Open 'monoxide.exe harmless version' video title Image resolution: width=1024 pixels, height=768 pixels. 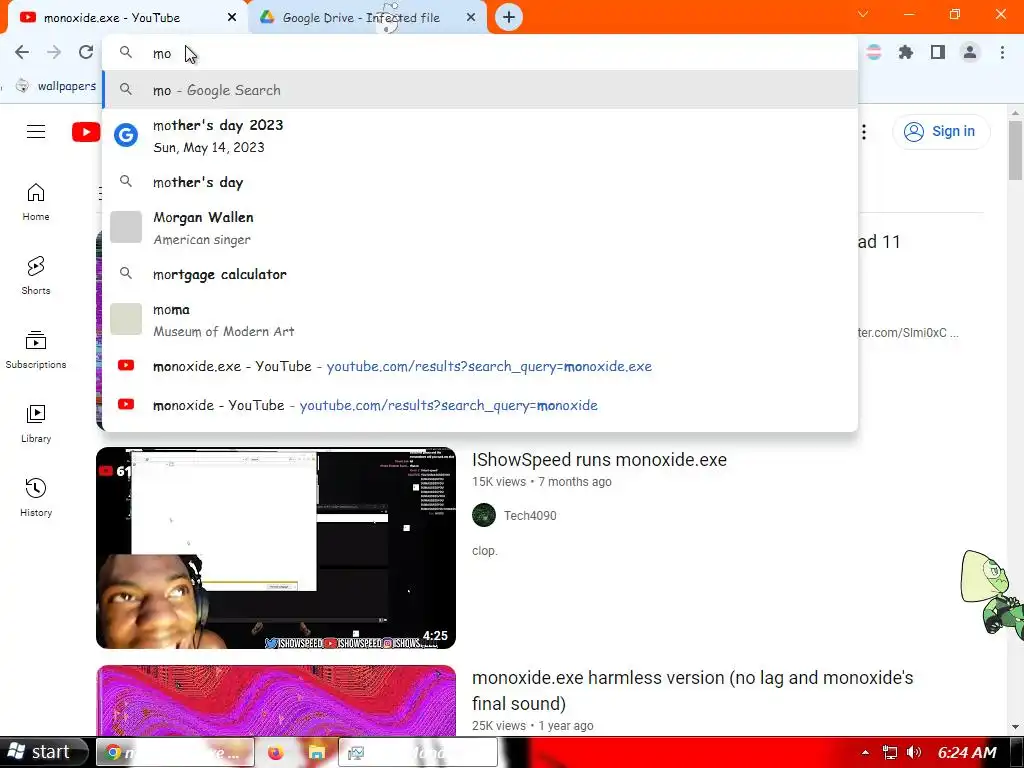pos(692,690)
